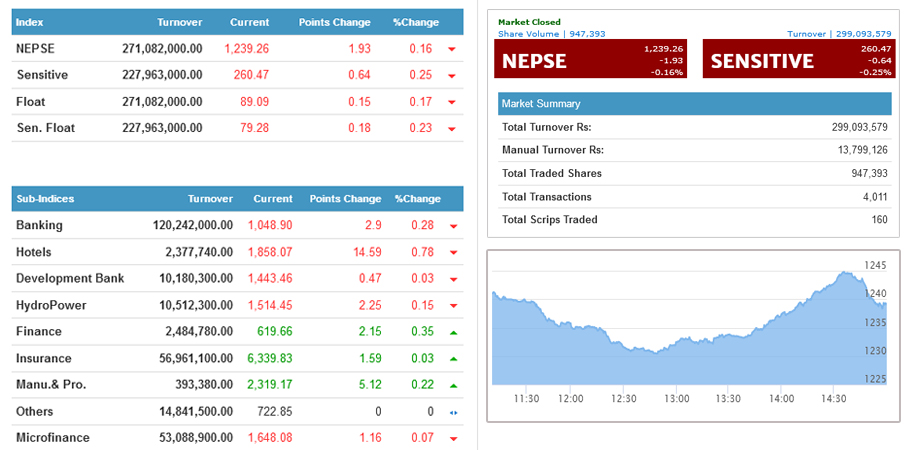
Task: Click the 1245 axis label on chart
Action: pyautogui.click(x=875, y=266)
